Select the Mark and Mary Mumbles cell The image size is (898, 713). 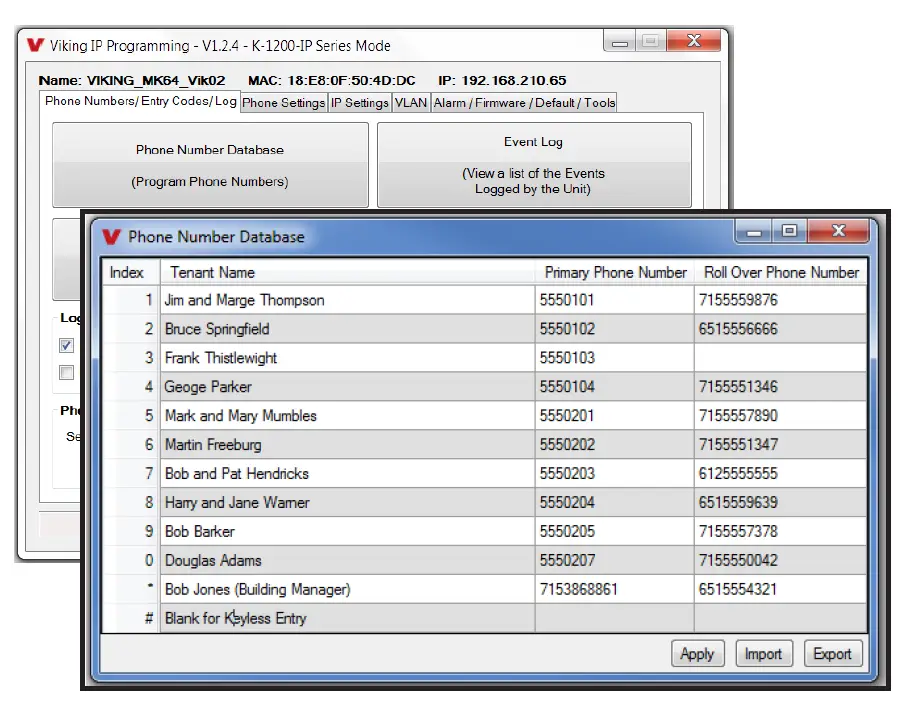(x=347, y=416)
